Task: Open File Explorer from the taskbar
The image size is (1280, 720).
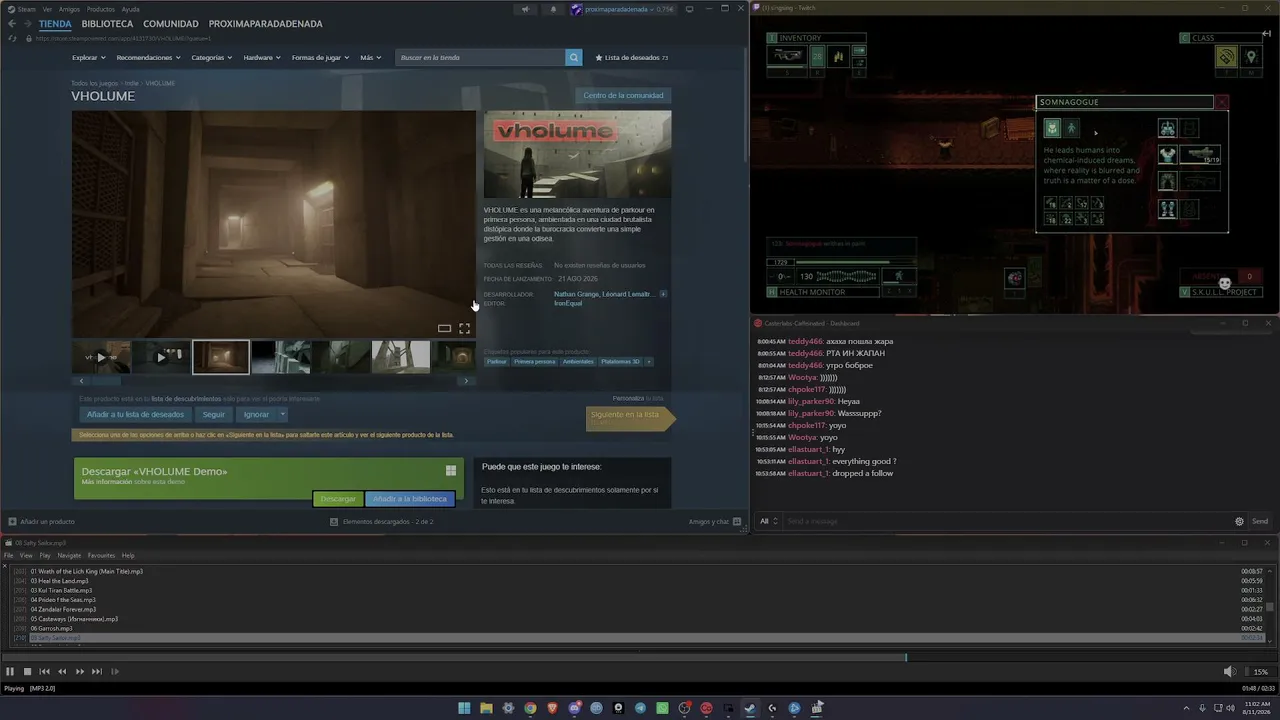Action: coord(486,708)
